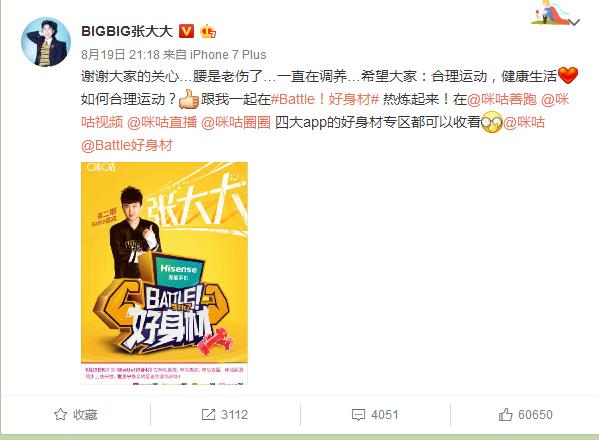
Task: Open the post timestamp 8月19日 21:18
Action: (120, 55)
